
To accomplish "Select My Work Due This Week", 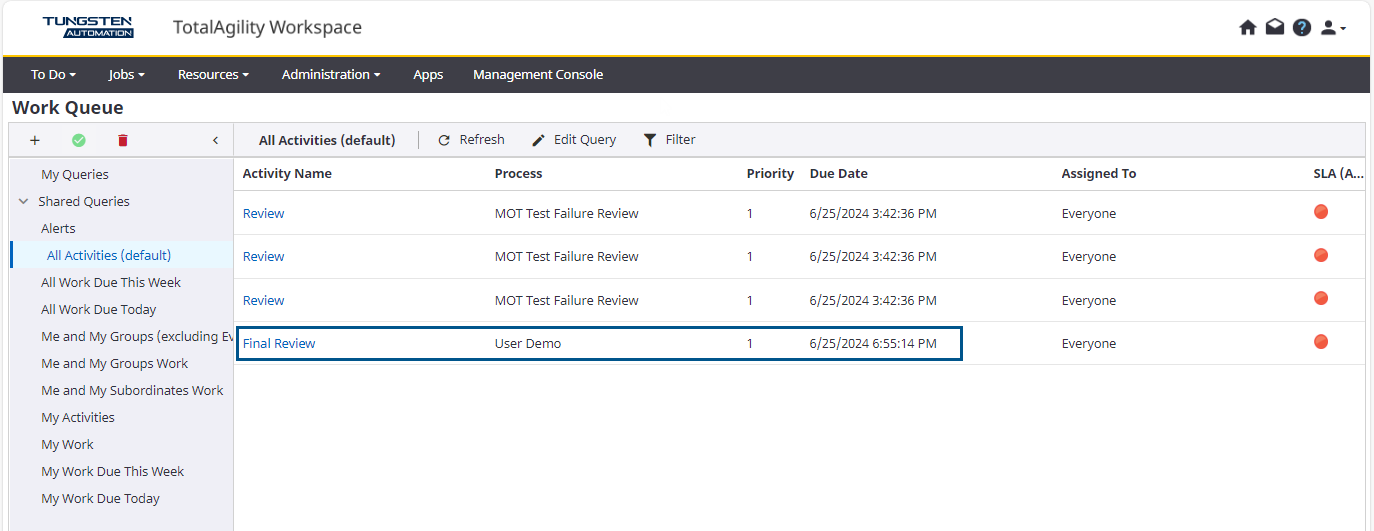I will 113,471.
